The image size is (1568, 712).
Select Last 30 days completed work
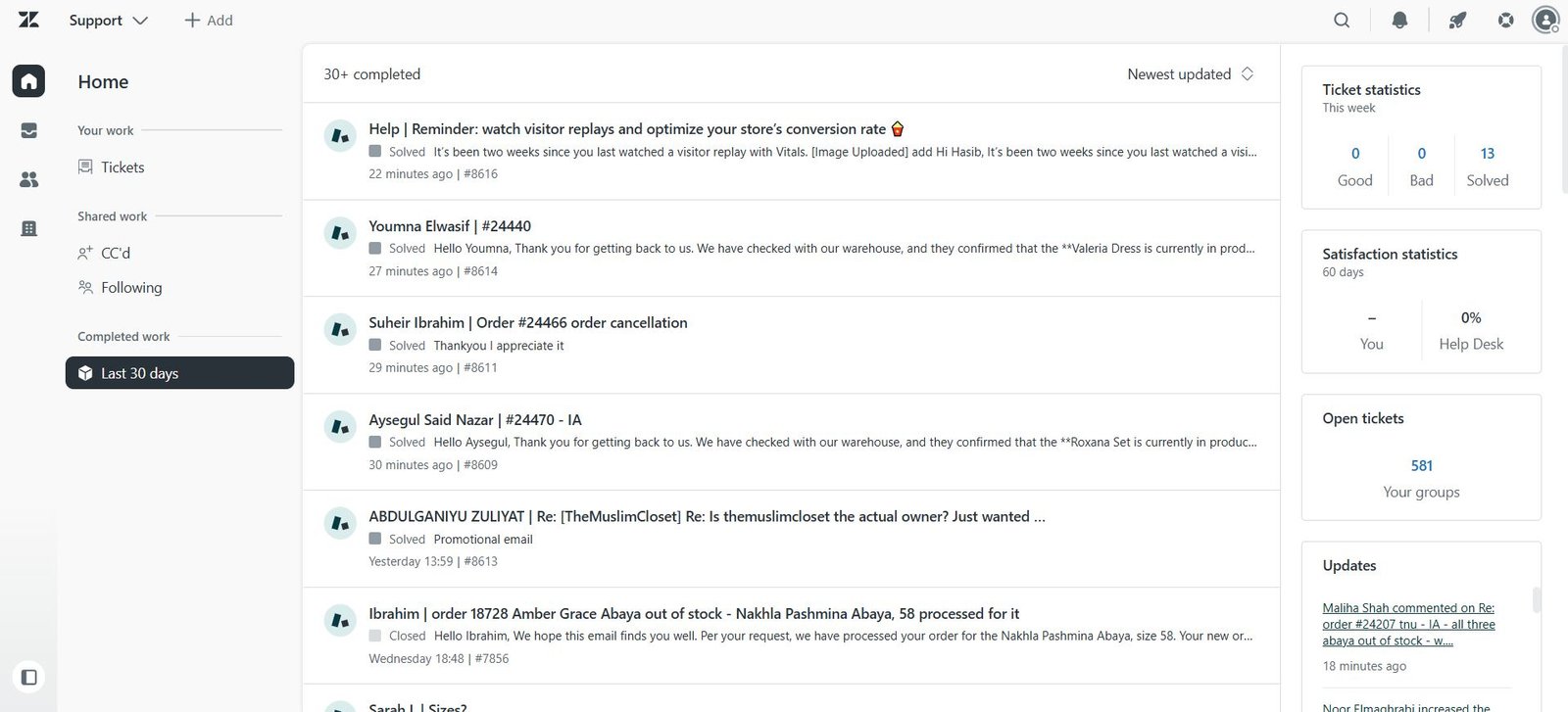click(x=180, y=373)
